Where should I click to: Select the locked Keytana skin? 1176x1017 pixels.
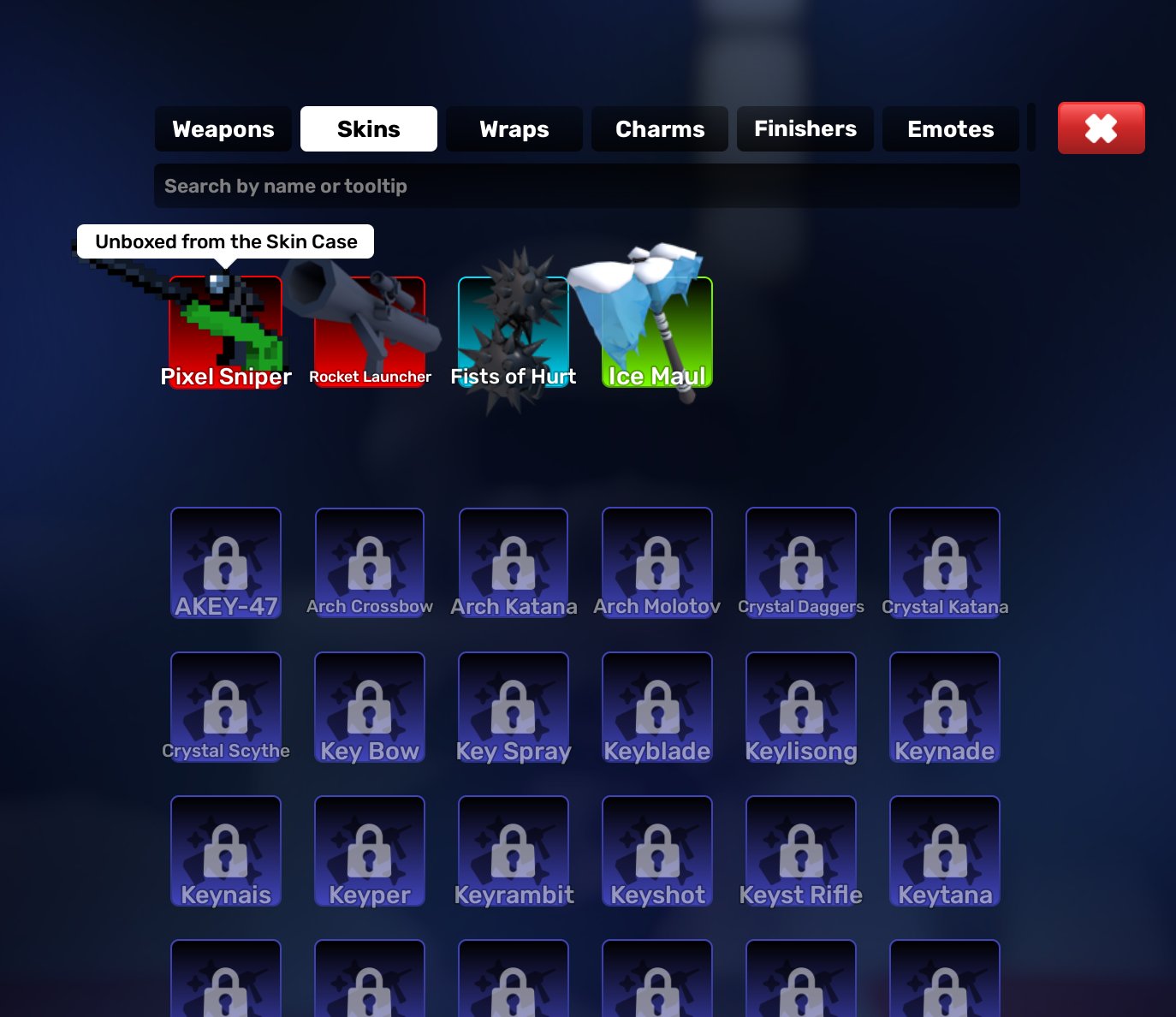tap(945, 851)
